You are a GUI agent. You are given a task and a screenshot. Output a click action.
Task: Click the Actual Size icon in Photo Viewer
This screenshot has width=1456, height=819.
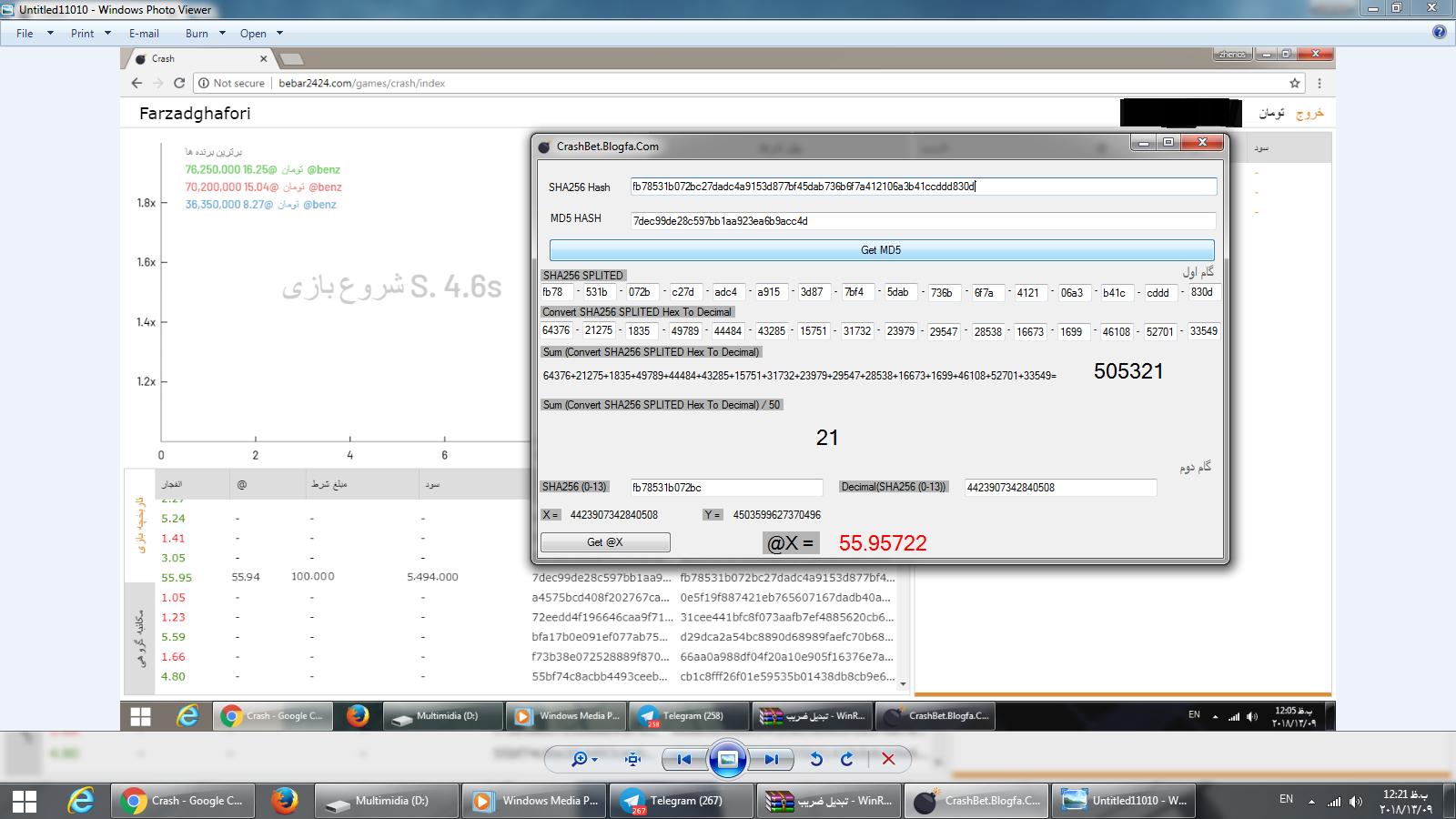click(633, 759)
